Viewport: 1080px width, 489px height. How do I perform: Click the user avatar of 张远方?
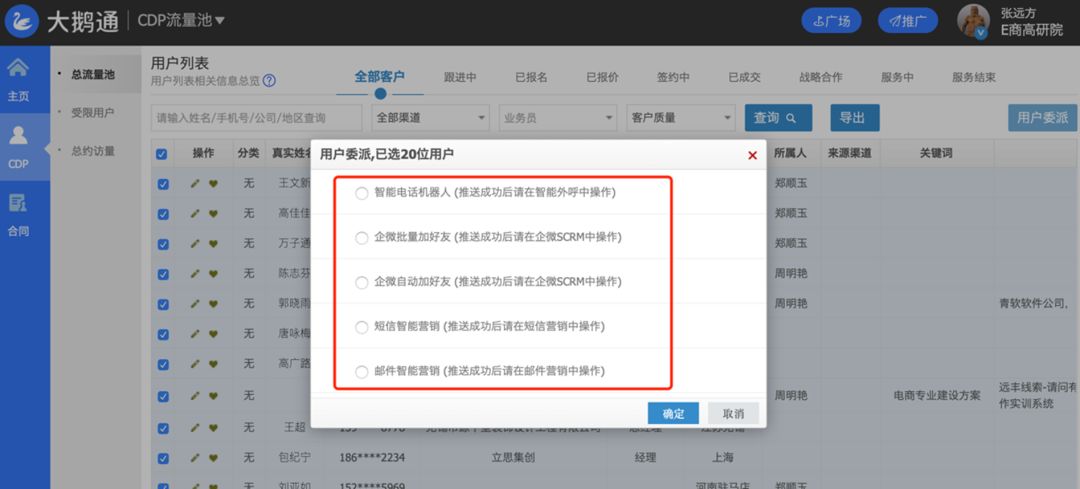[x=973, y=21]
